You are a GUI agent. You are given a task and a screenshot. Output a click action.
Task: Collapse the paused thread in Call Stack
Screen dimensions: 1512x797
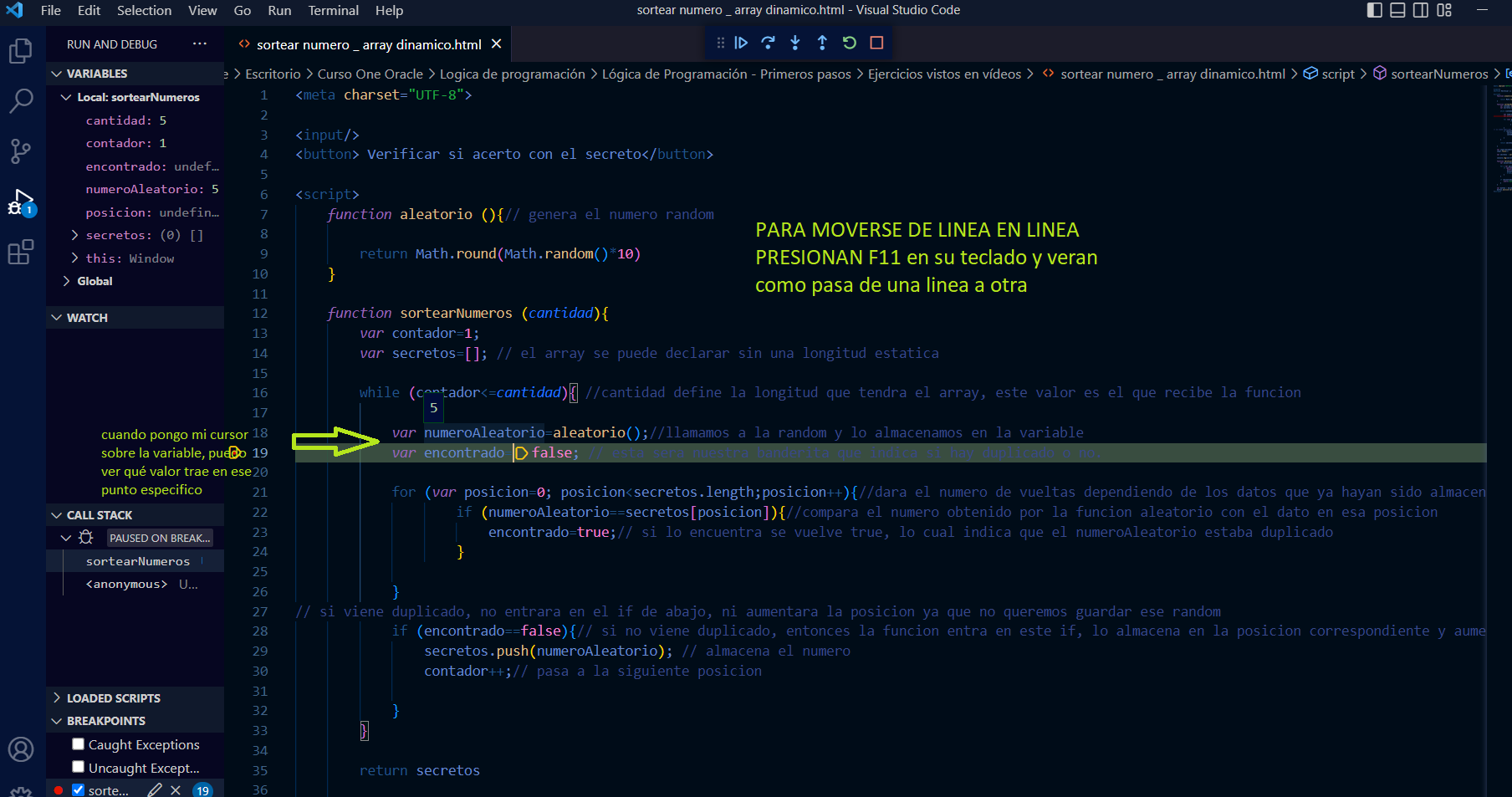point(66,538)
